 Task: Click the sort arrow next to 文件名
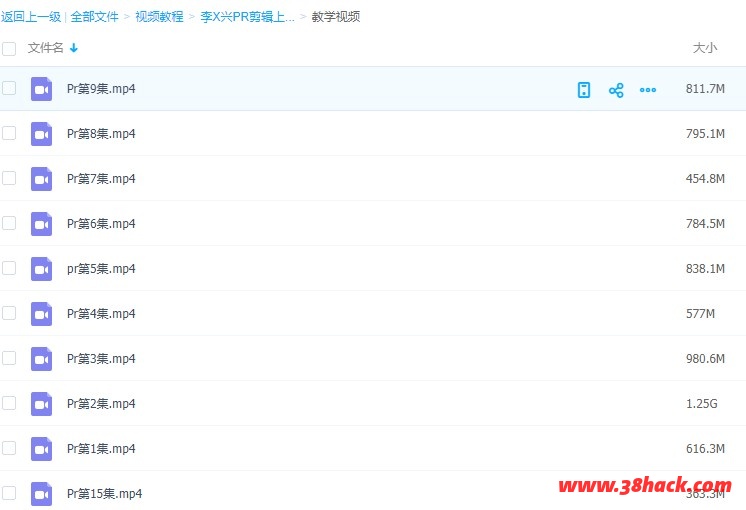(x=74, y=48)
